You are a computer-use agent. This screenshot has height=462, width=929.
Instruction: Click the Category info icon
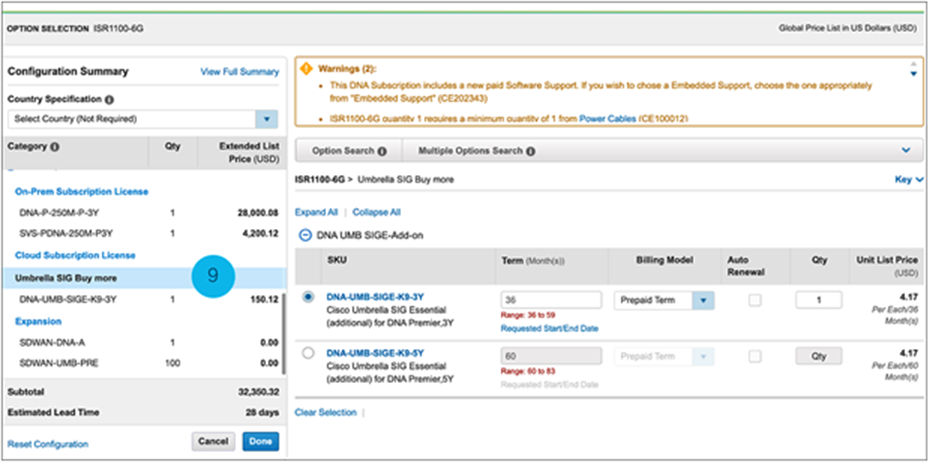pos(55,147)
